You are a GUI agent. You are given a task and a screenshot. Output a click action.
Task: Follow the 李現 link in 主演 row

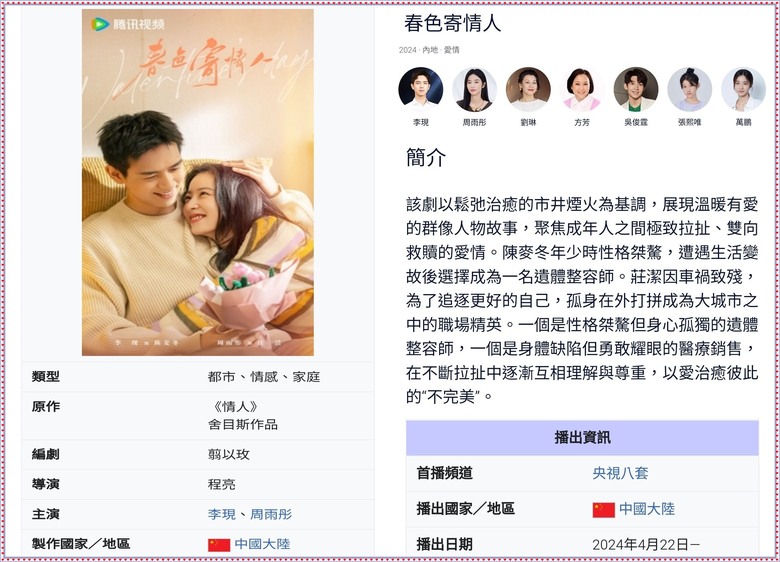click(x=221, y=514)
